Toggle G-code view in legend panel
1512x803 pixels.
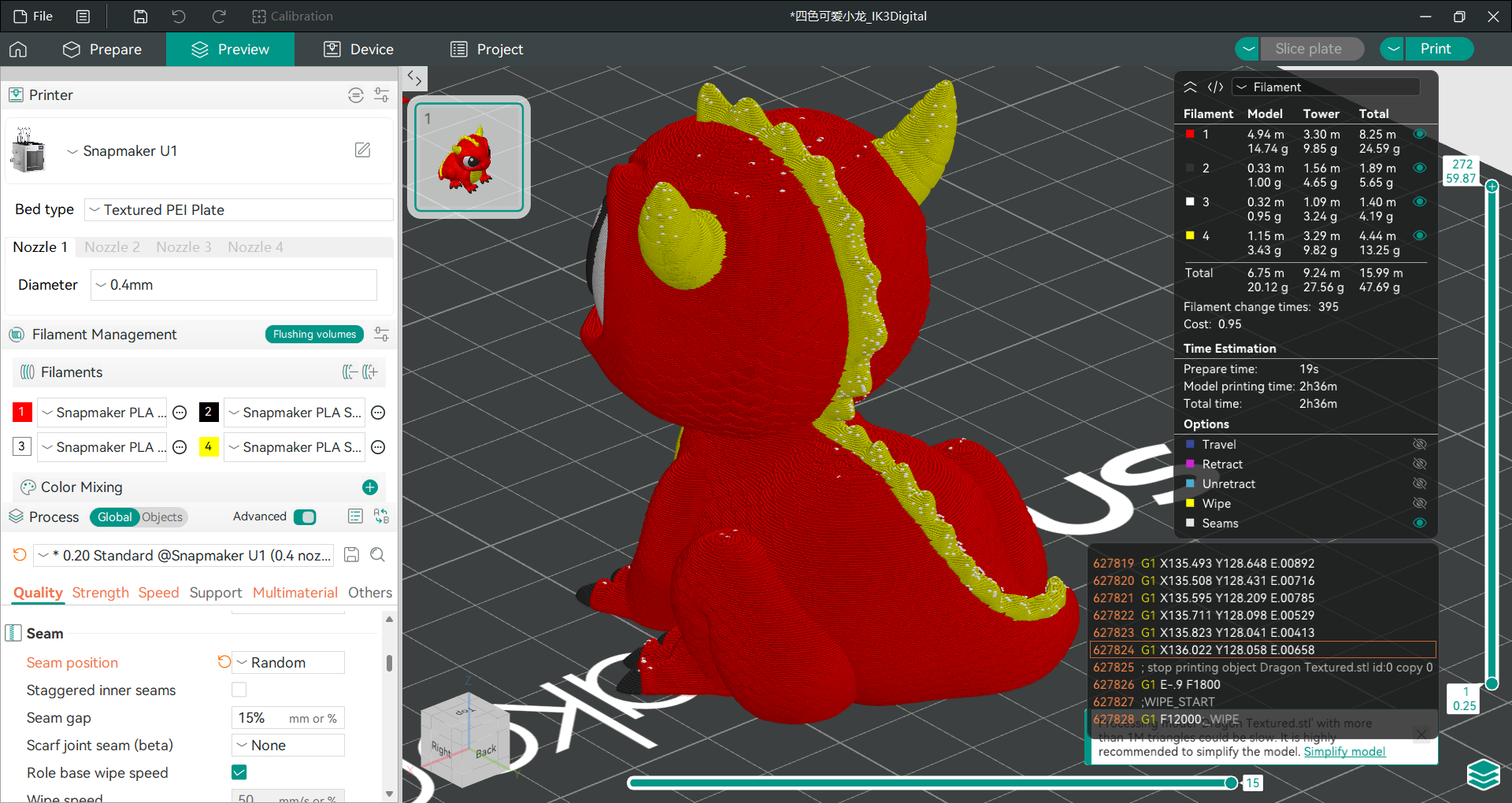[1215, 87]
